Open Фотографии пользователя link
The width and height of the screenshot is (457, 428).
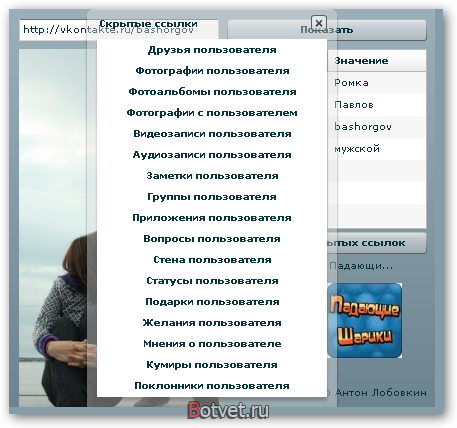[x=212, y=71]
